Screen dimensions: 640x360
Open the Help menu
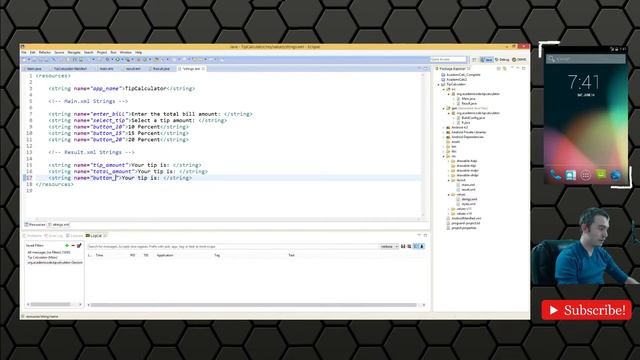click(138, 53)
